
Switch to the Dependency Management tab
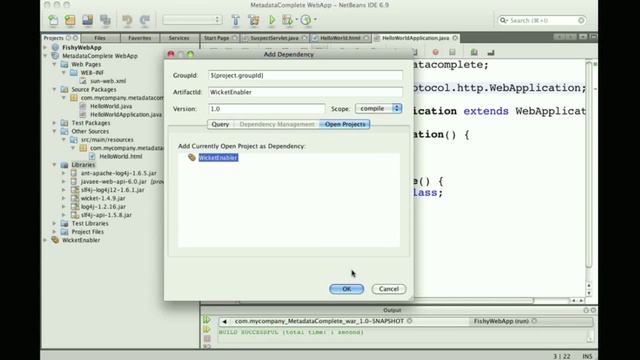[277, 124]
